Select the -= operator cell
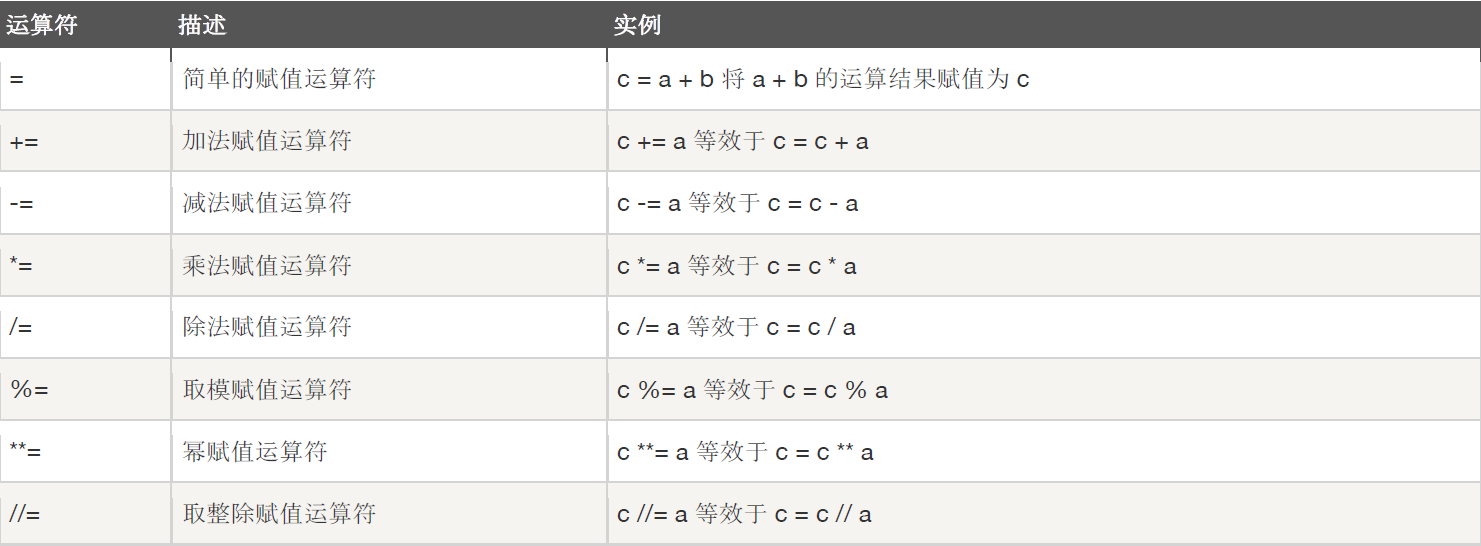Image resolution: width=1481 pixels, height=546 pixels. 24,204
